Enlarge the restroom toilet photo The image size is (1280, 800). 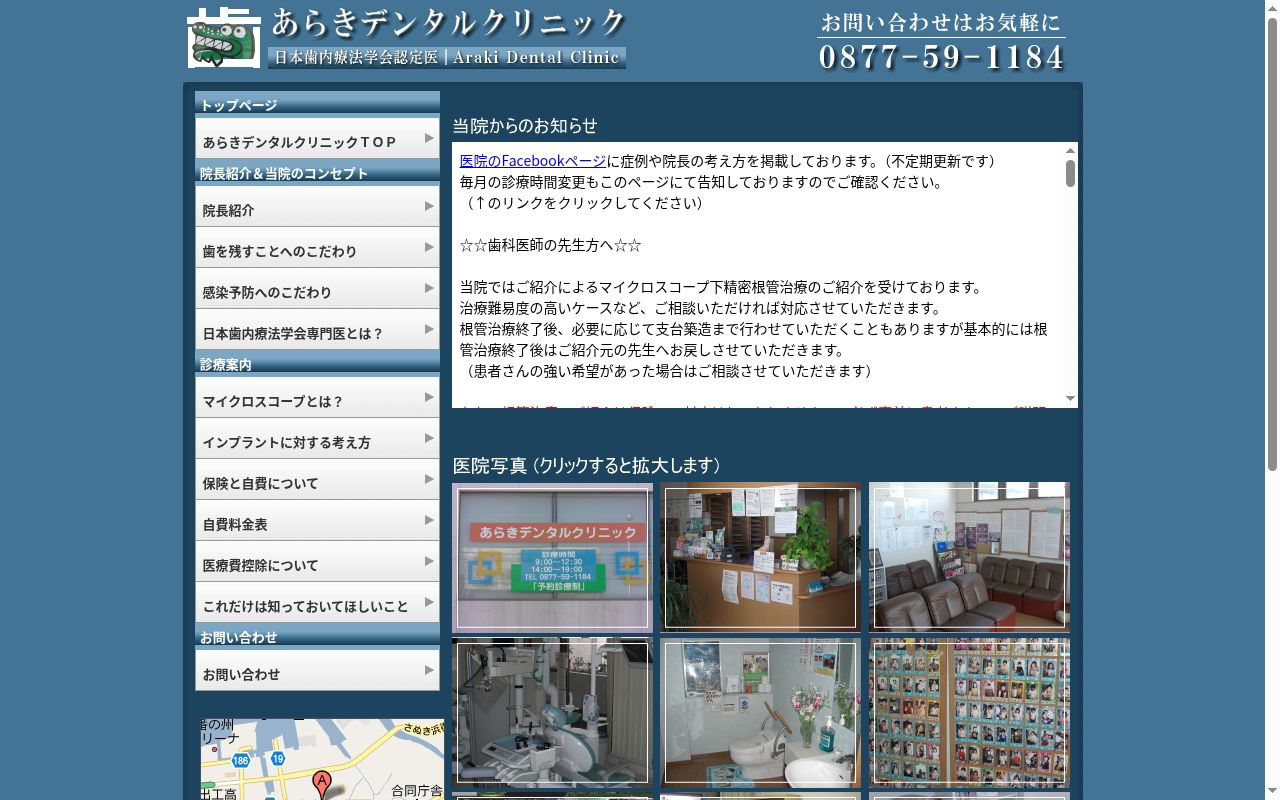click(760, 713)
